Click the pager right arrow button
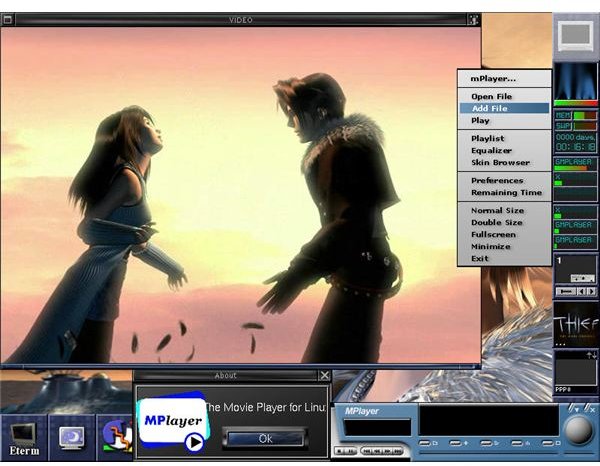 [x=591, y=292]
